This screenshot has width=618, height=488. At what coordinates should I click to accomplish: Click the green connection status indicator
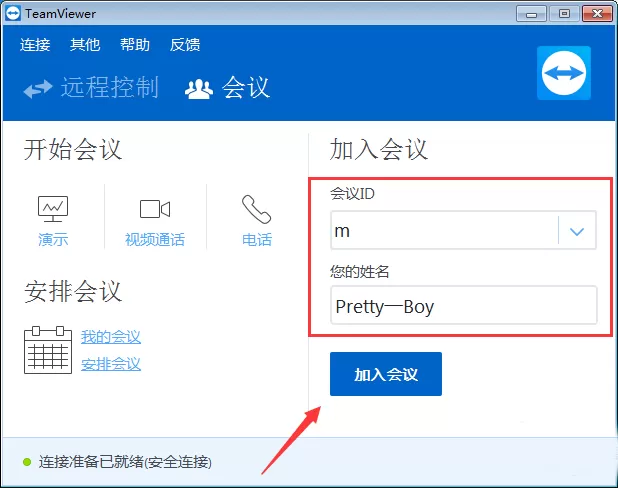click(27, 462)
